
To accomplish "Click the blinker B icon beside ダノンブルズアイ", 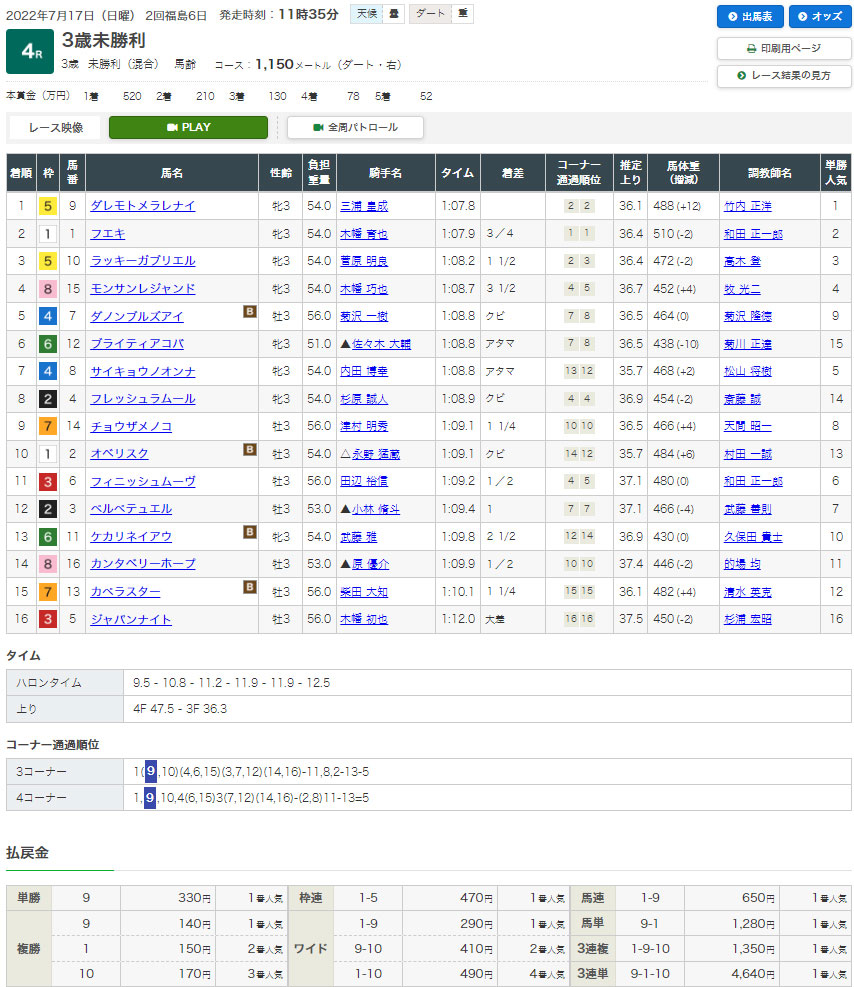I will point(250,311).
